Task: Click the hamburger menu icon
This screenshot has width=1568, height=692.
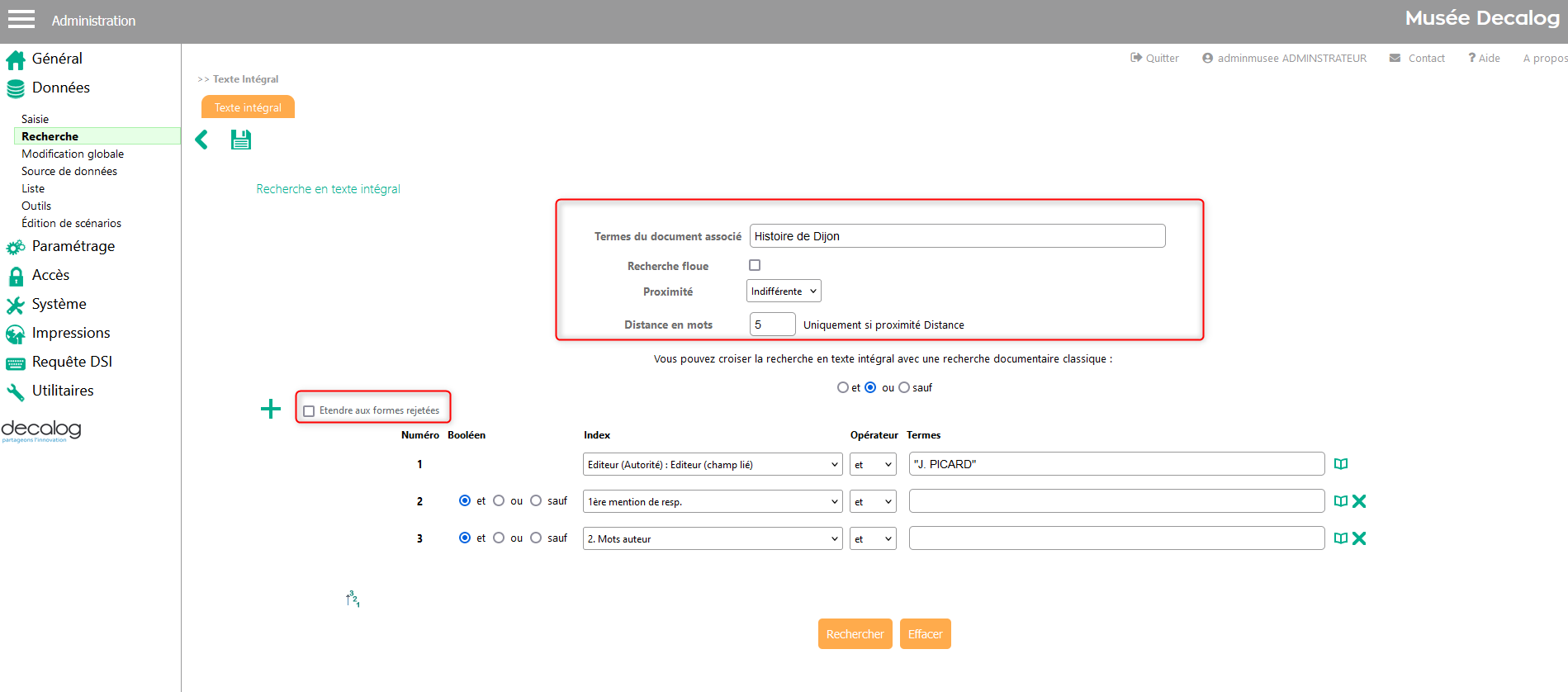Action: 21,20
